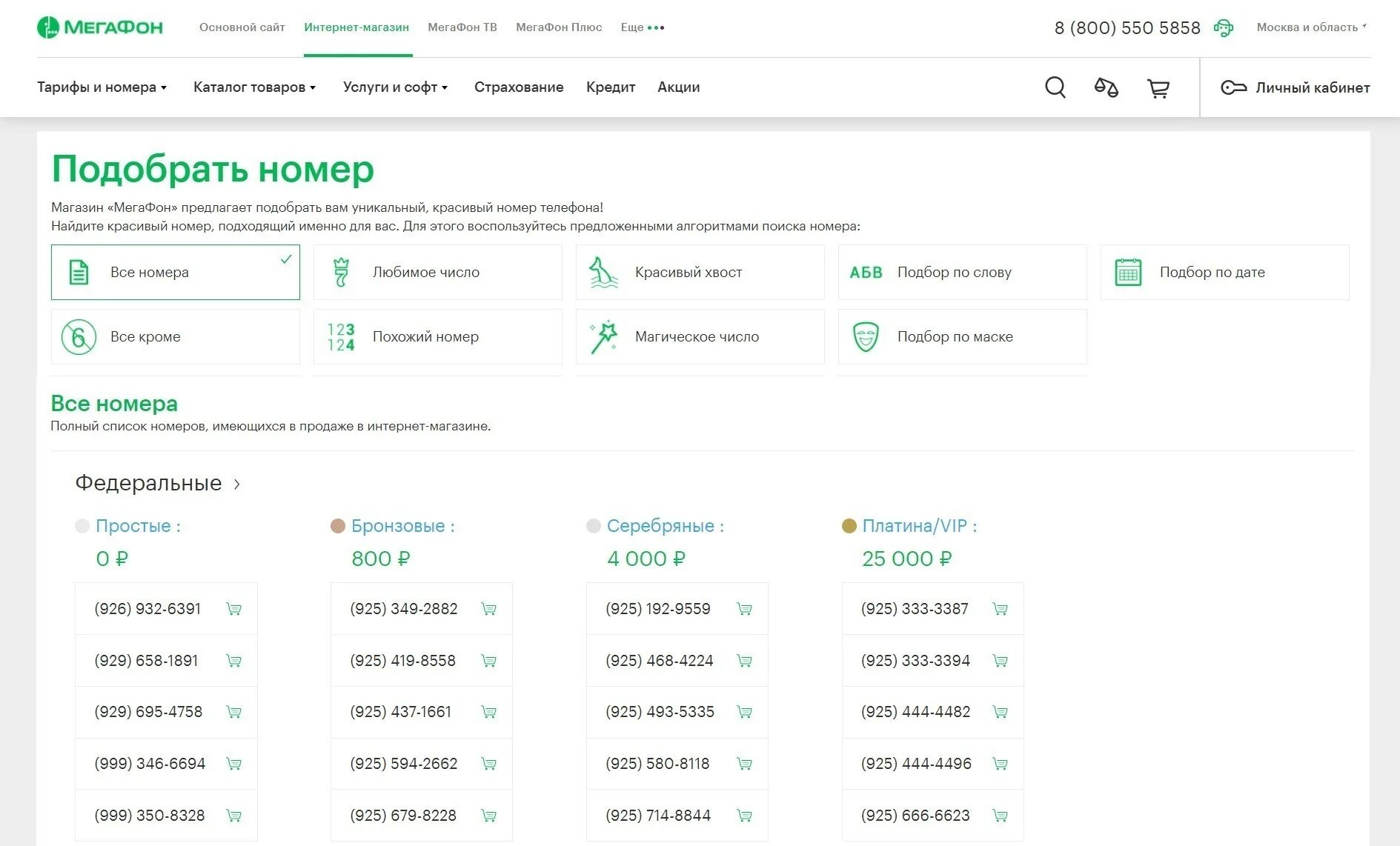Switch to МегаФон ТВ tab
This screenshot has width=1400, height=846.
tap(462, 27)
